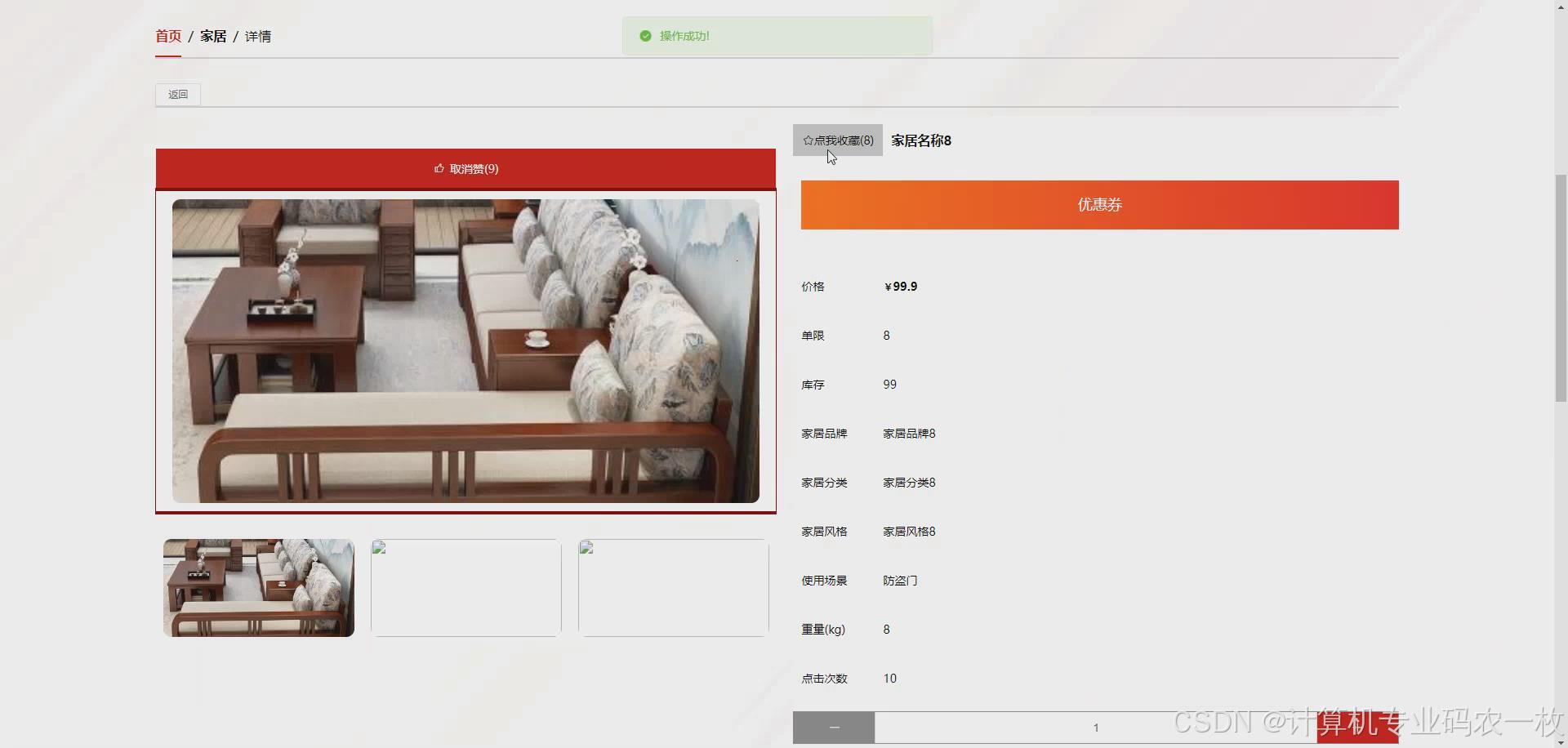Click the main sofa product image
Viewport: 1568px width, 748px height.
(x=465, y=351)
